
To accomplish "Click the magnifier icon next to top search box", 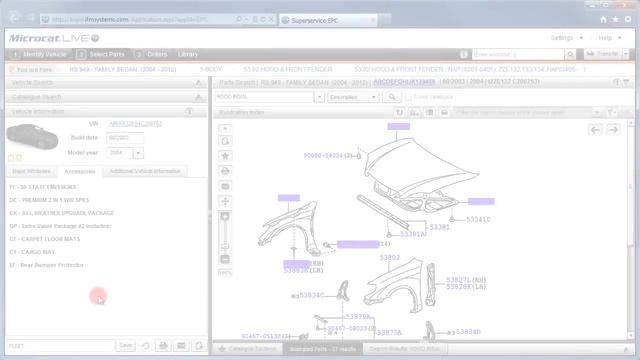I will (570, 54).
